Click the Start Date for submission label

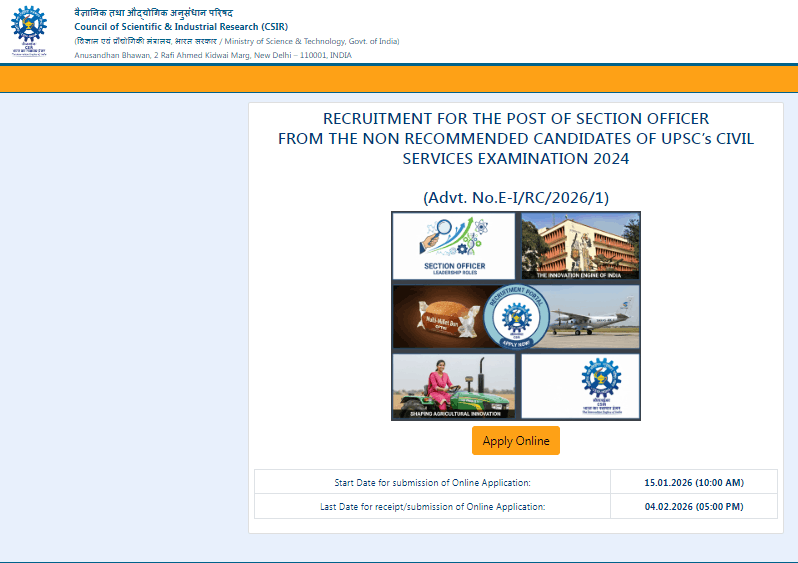[432, 482]
